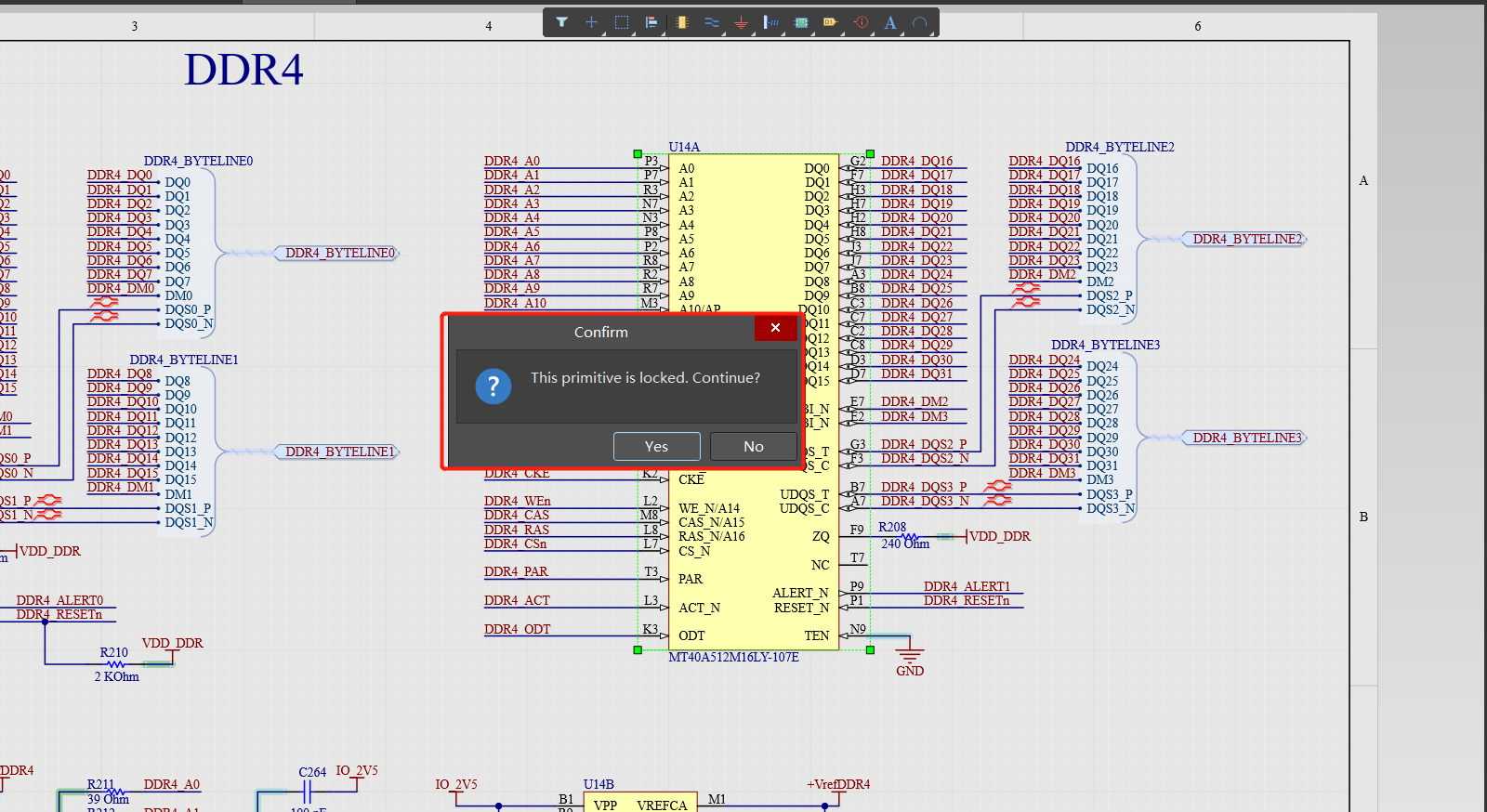Select the text string A tool
This screenshot has width=1487, height=812.
click(890, 22)
